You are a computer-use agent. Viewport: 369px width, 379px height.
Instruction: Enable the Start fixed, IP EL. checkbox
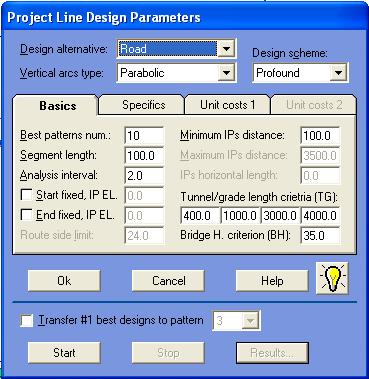pos(26,195)
